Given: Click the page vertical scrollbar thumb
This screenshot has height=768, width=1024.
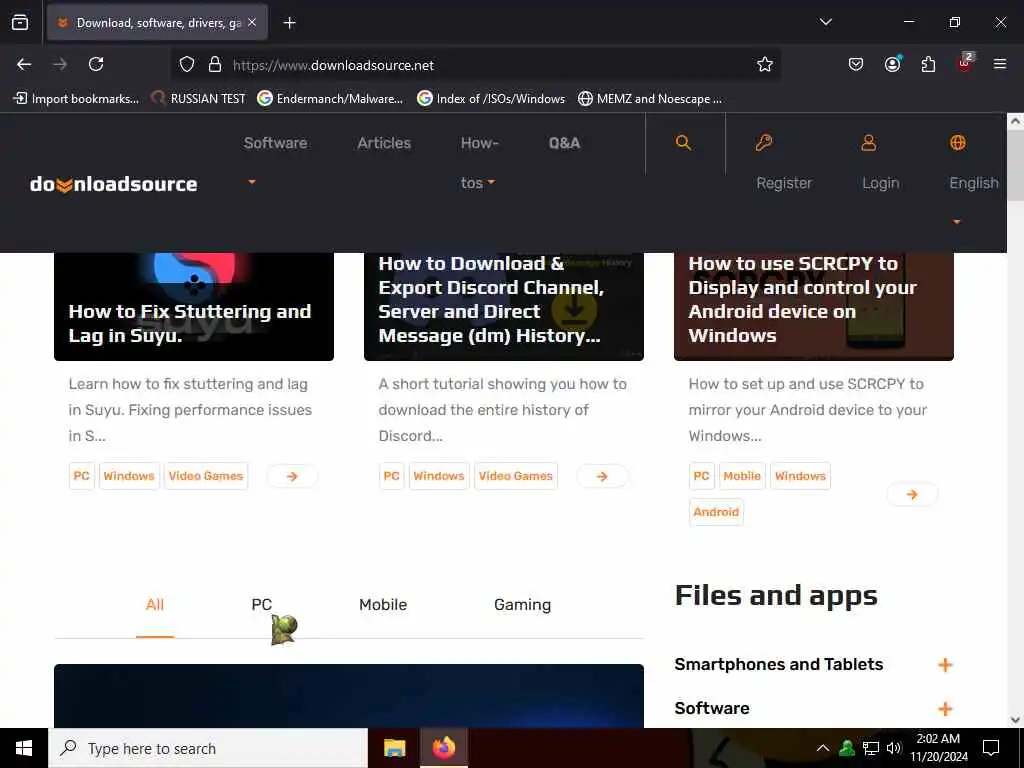Looking at the screenshot, I should tap(1015, 165).
